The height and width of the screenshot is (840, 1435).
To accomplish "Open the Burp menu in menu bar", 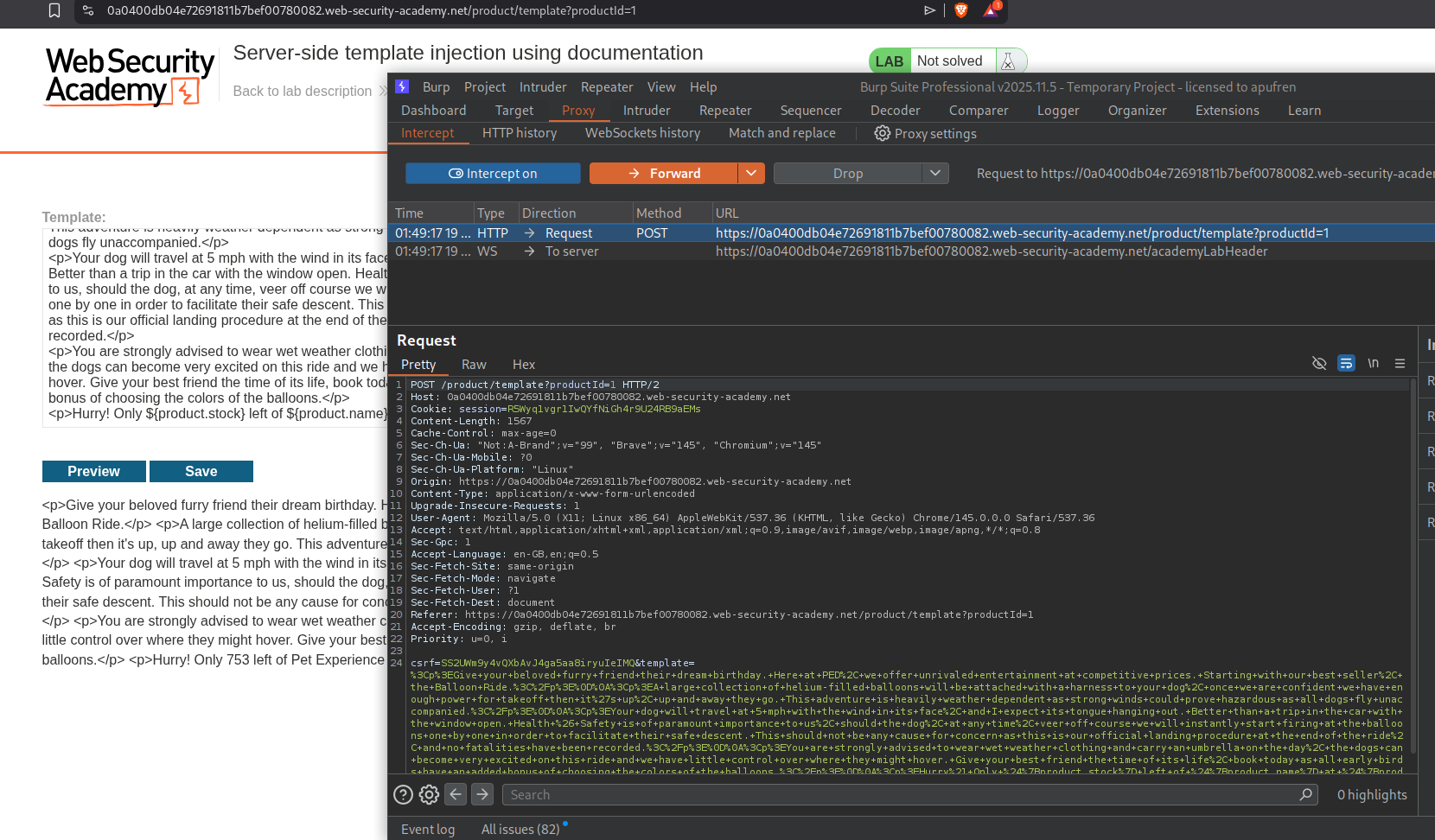I will click(436, 87).
